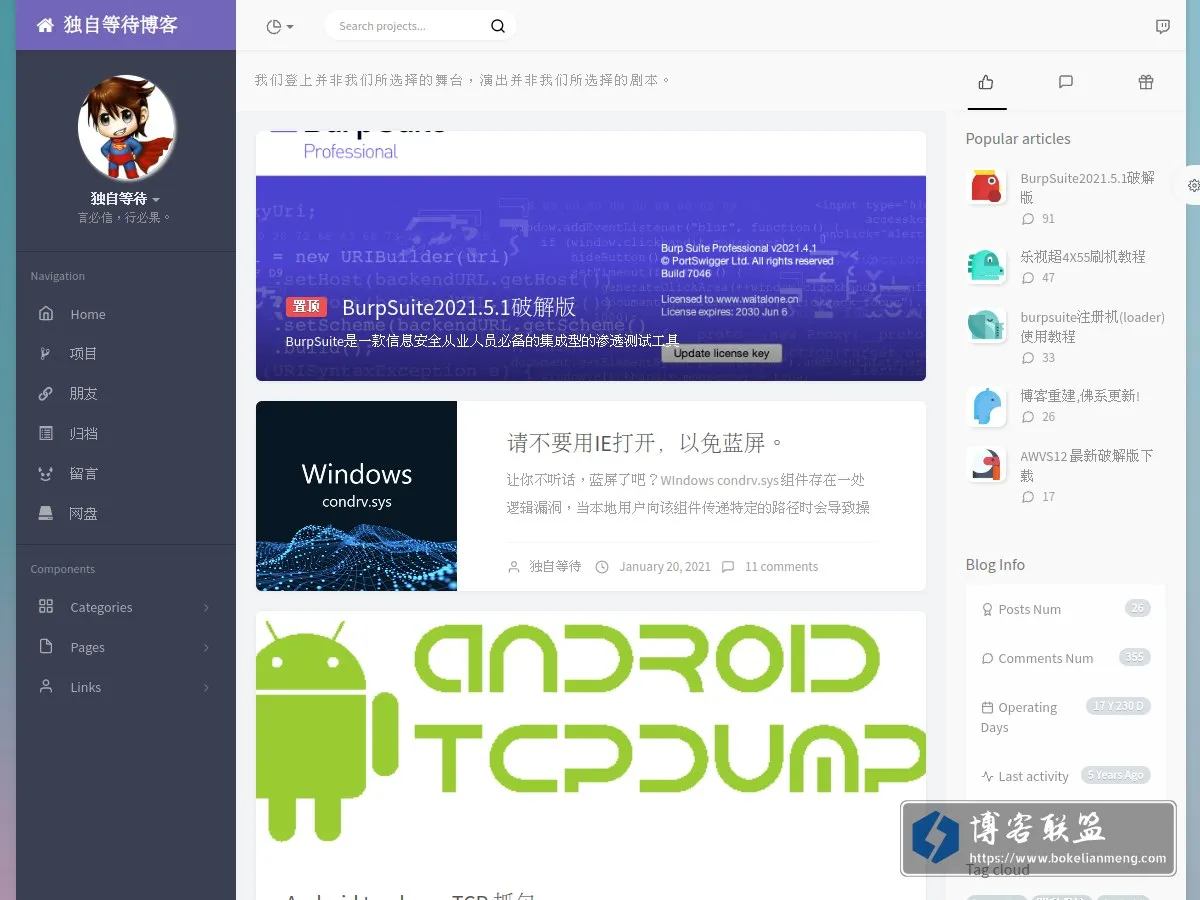This screenshot has height=900, width=1200.
Task: Click the document icon next to Pages
Action: coord(46,646)
